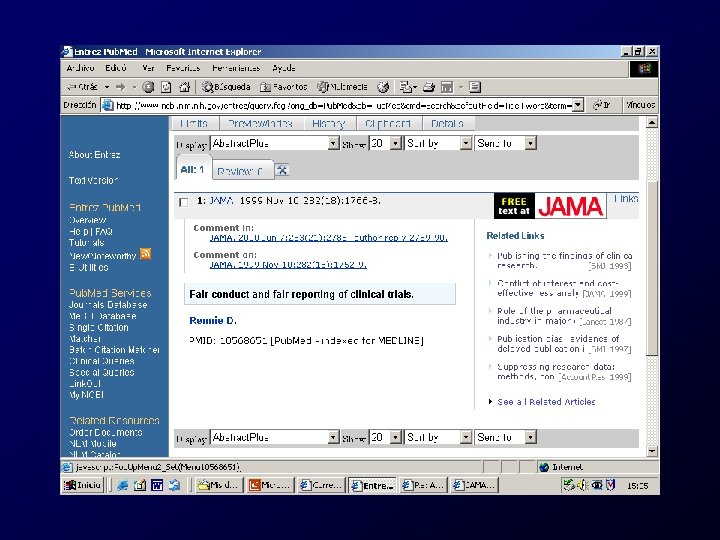Click the Mail toolbar icon
720x540 pixels.
(406, 87)
